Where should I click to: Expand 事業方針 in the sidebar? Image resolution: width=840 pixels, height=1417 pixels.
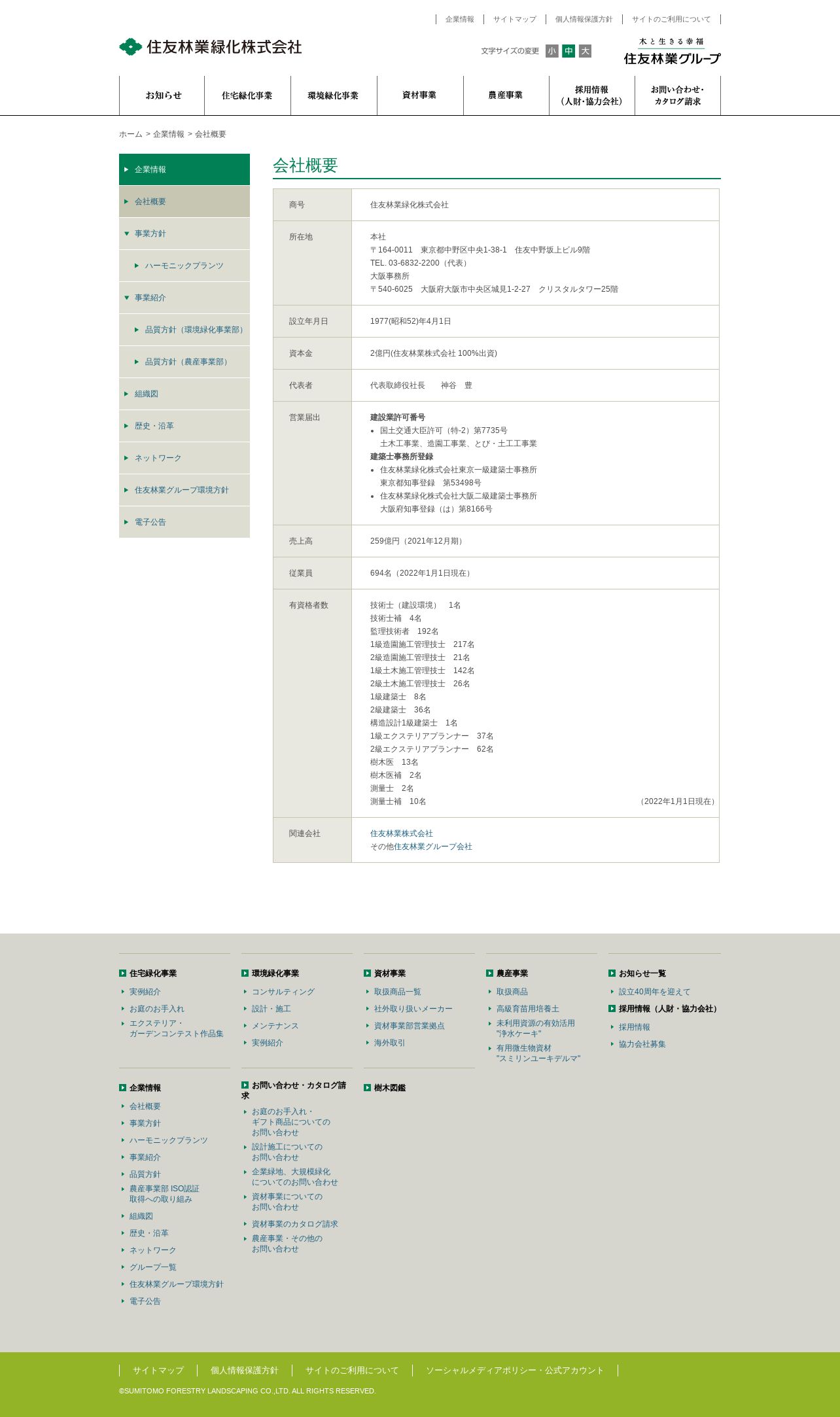click(184, 234)
